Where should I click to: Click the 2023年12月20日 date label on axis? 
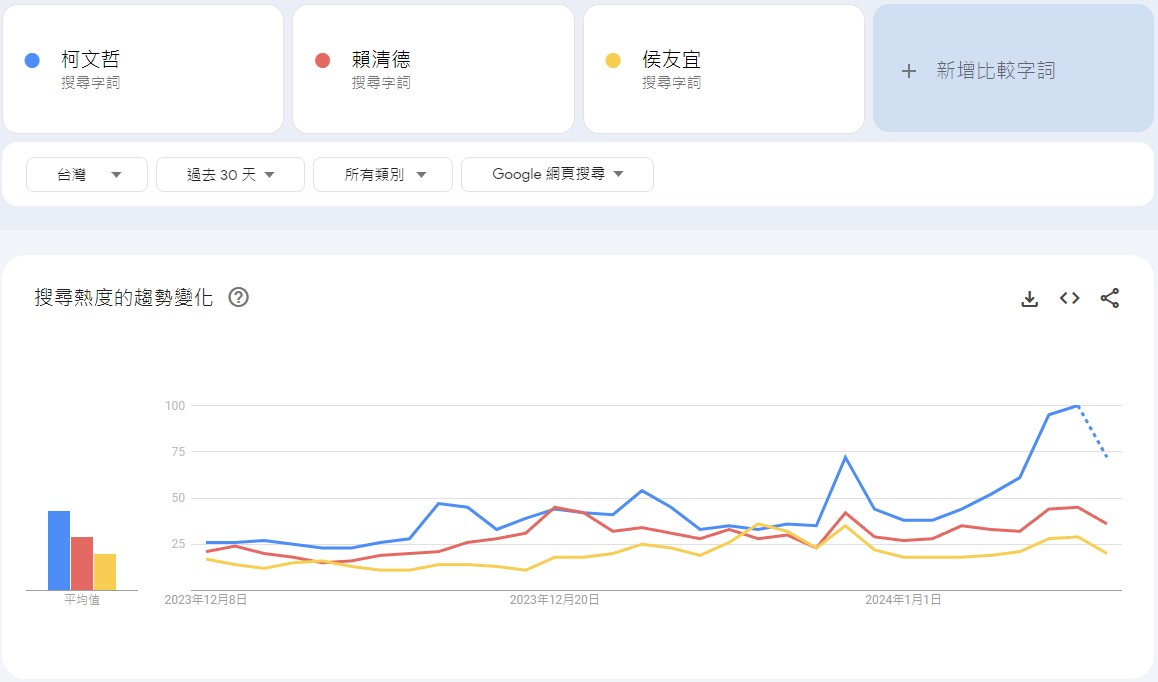point(554,599)
